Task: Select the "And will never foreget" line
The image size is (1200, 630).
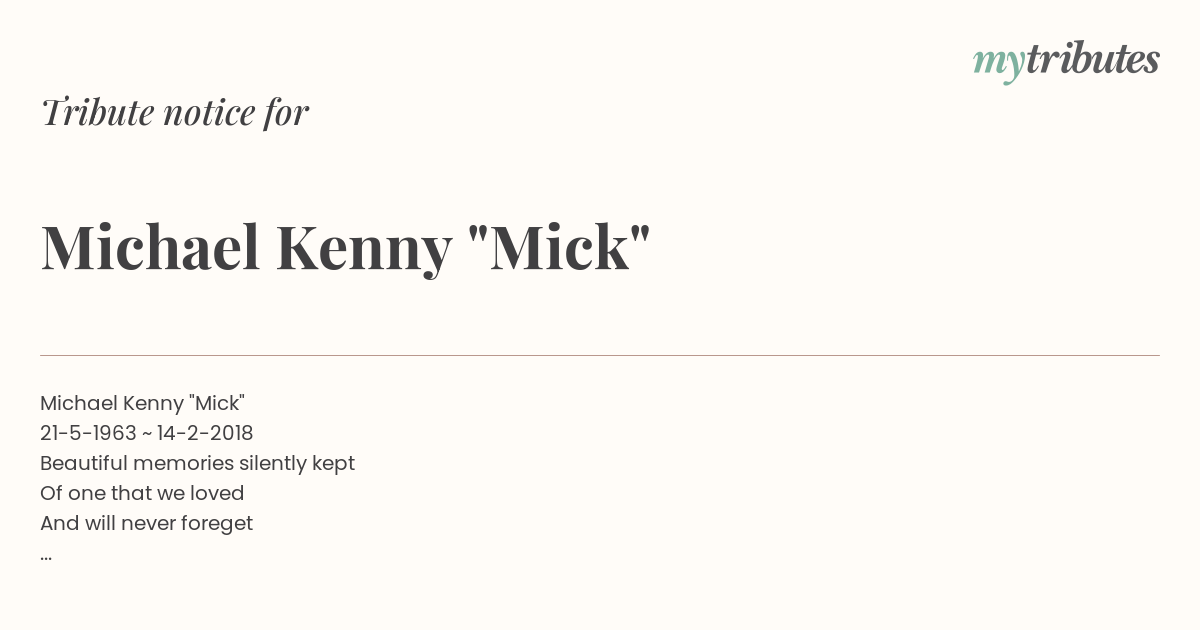Action: point(146,523)
